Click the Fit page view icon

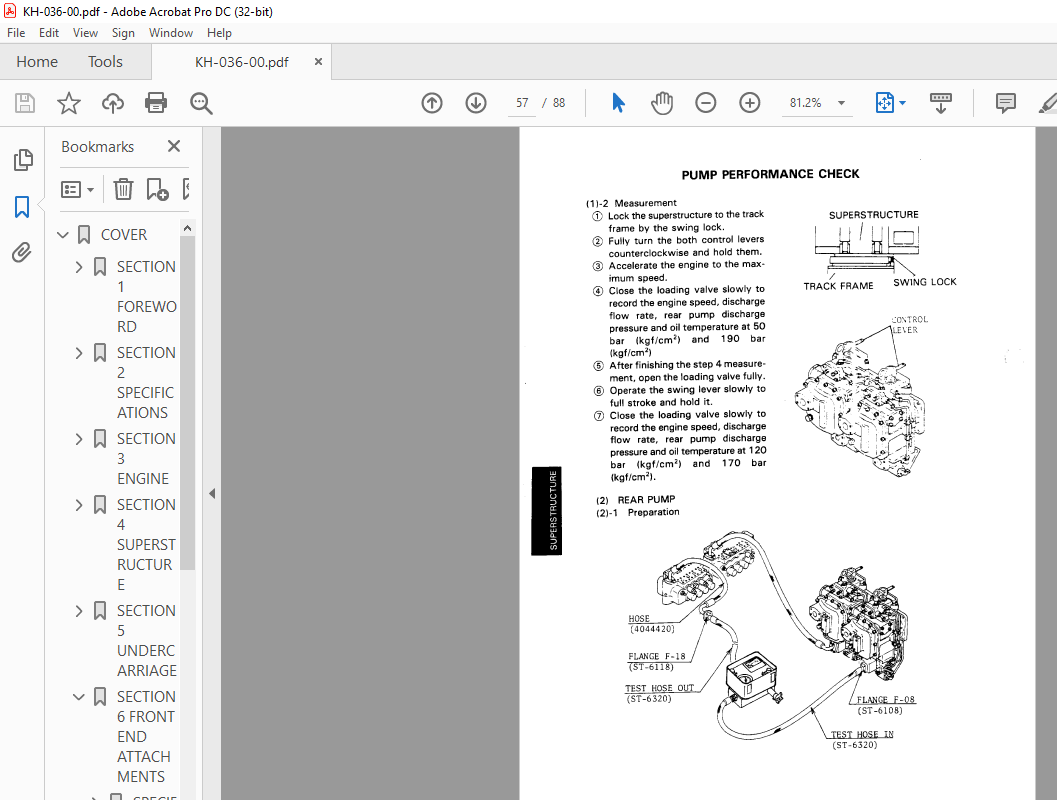click(884, 103)
